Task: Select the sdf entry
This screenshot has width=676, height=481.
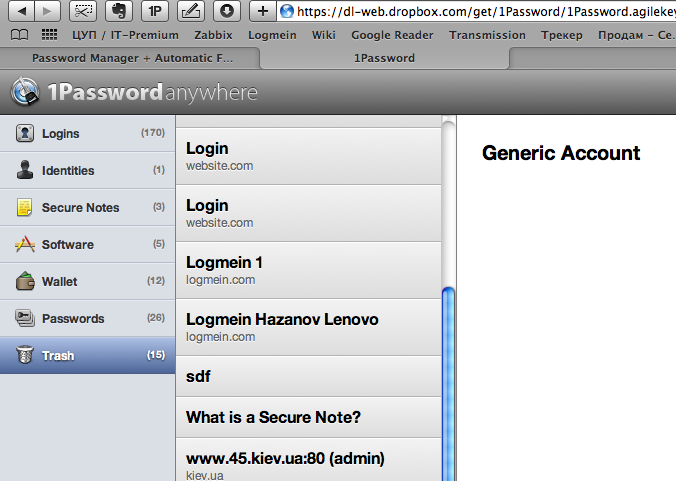Action: (308, 376)
